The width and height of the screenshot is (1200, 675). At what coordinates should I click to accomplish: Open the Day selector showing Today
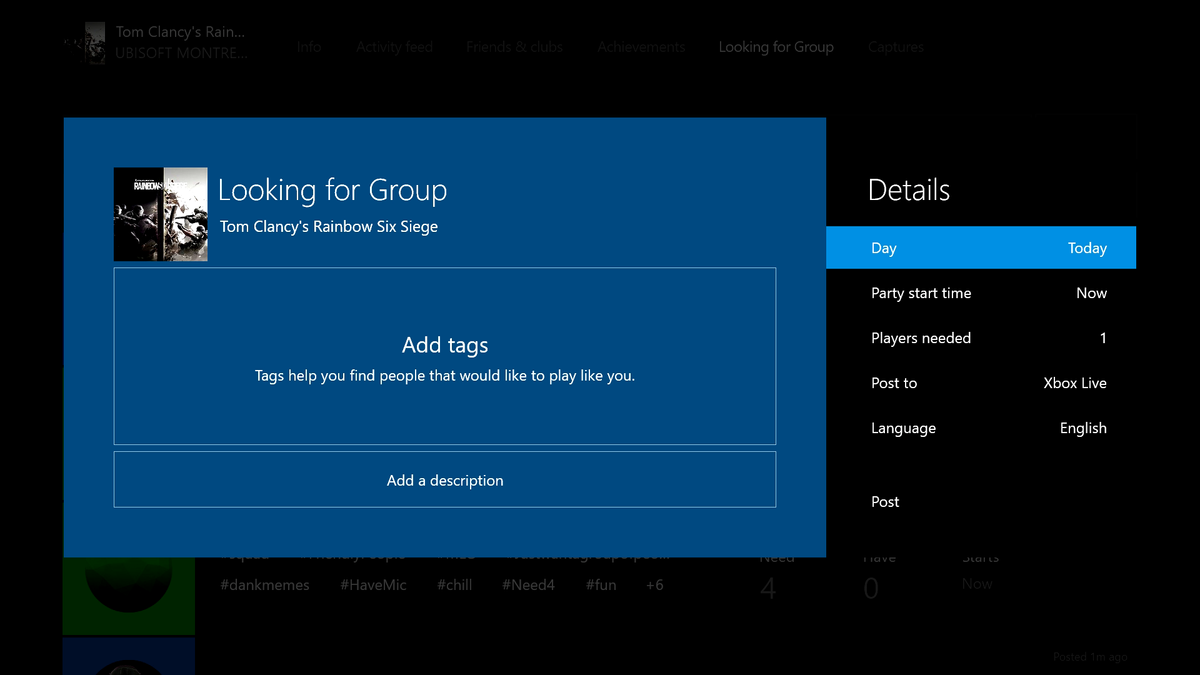coord(981,247)
